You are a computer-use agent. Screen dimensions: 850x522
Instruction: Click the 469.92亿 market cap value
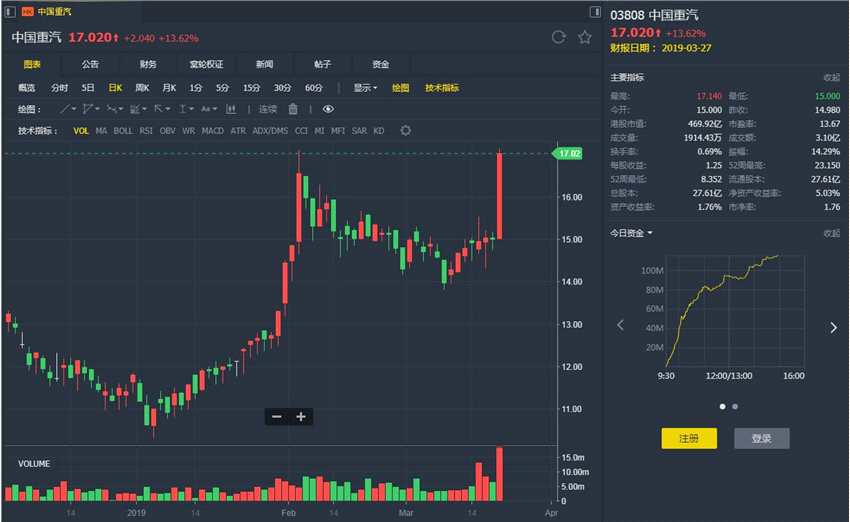click(705, 124)
